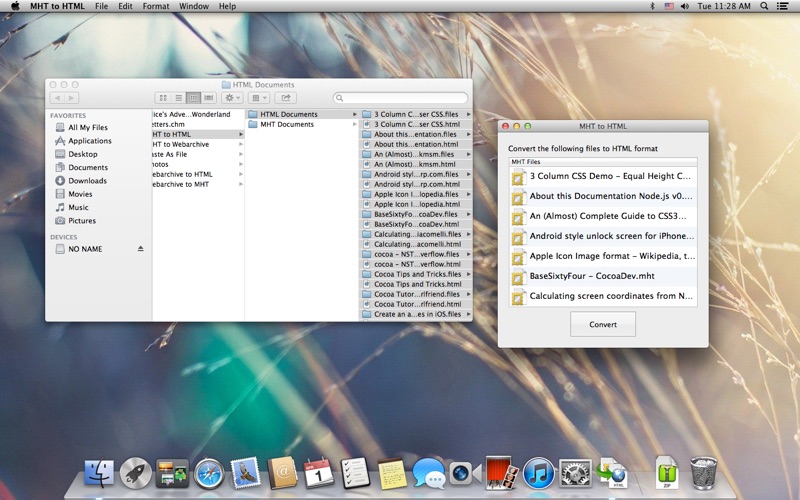Open iTunes music note icon in Dock
Viewport: 800px width, 500px height.
click(539, 473)
